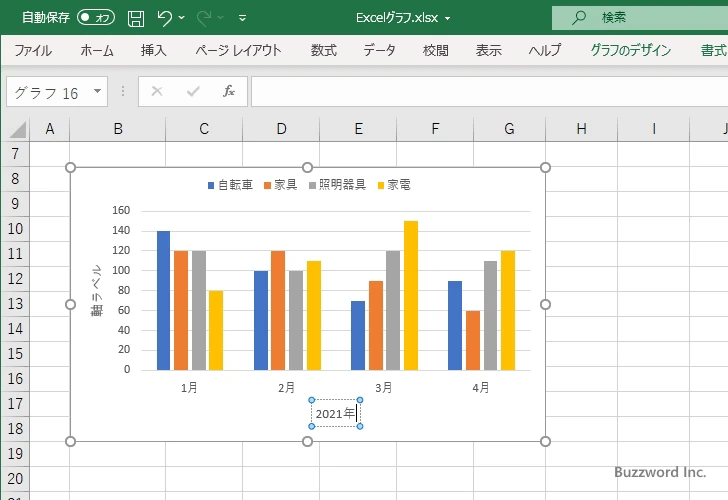Click the formula bar input area
This screenshot has height=500, width=728.
(x=489, y=92)
